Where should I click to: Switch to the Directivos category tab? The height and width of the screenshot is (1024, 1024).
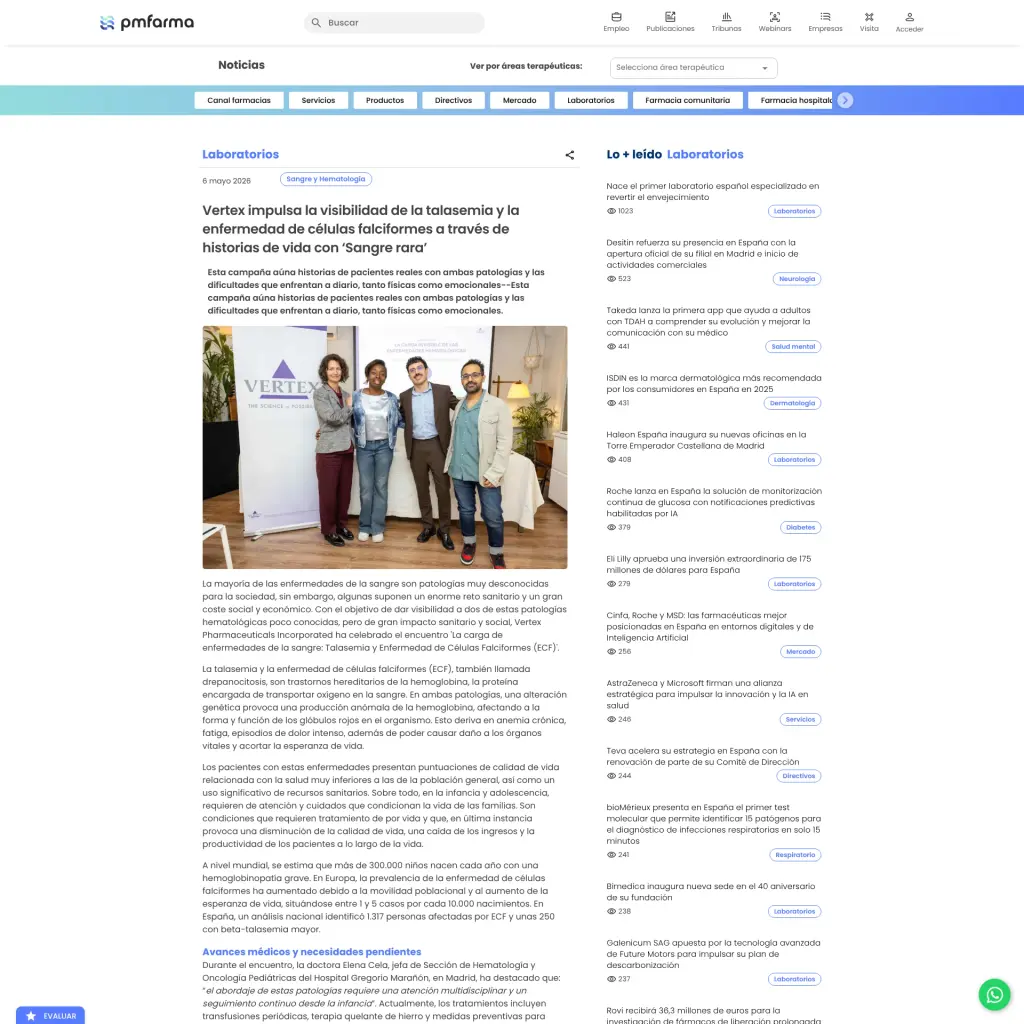coord(453,100)
